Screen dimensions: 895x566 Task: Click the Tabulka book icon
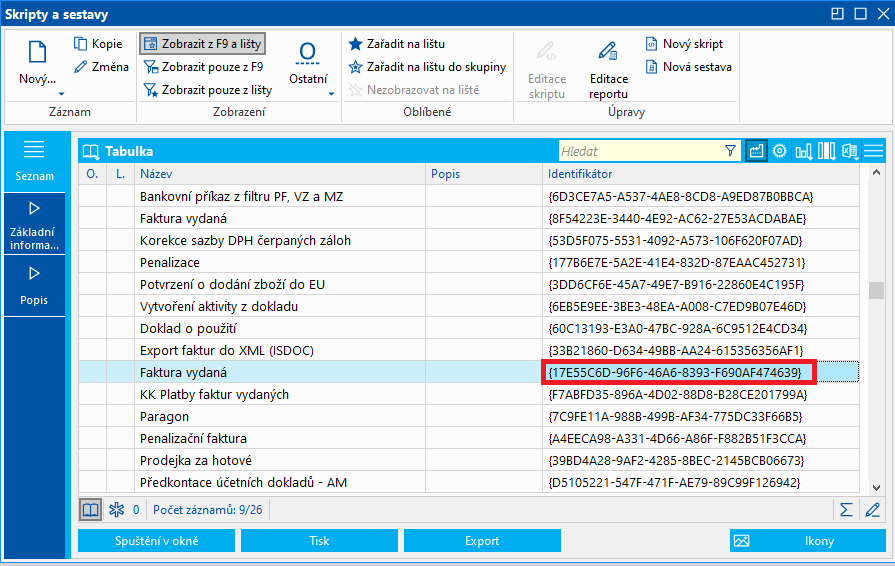click(91, 151)
